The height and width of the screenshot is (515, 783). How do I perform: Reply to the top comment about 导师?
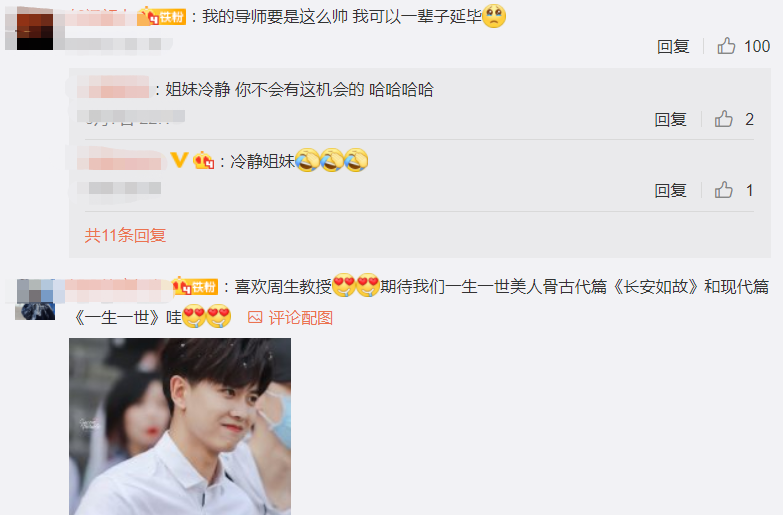[673, 46]
